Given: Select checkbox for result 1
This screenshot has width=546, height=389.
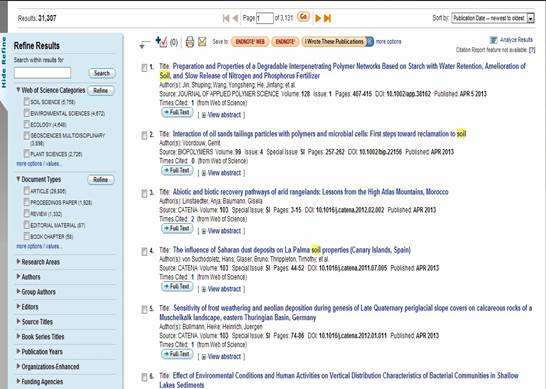Looking at the screenshot, I should pyautogui.click(x=144, y=68).
